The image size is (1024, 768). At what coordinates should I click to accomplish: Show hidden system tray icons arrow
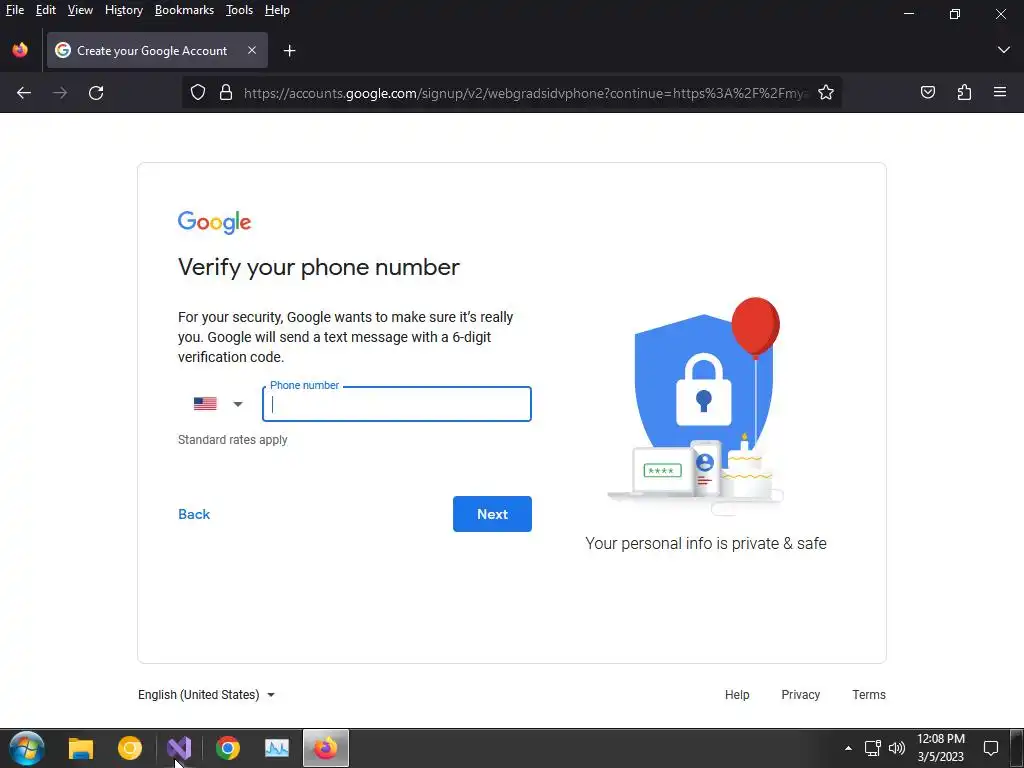[x=848, y=748]
